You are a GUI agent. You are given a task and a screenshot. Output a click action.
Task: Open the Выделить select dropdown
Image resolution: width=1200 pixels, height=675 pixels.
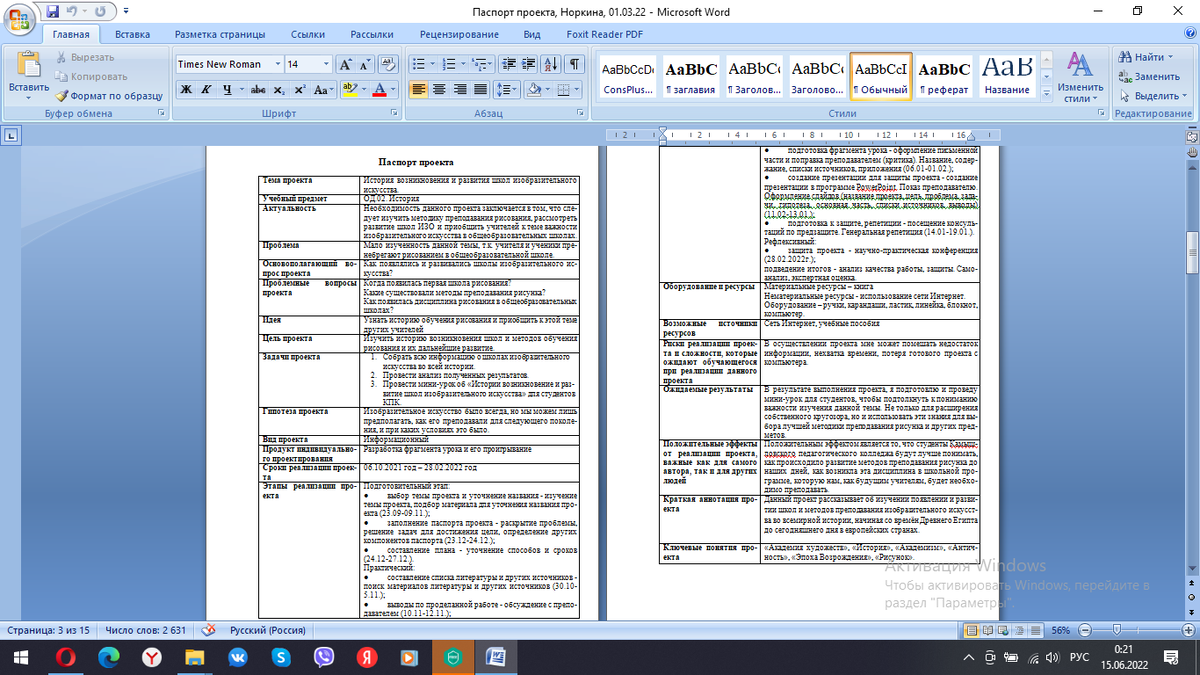(1152, 96)
